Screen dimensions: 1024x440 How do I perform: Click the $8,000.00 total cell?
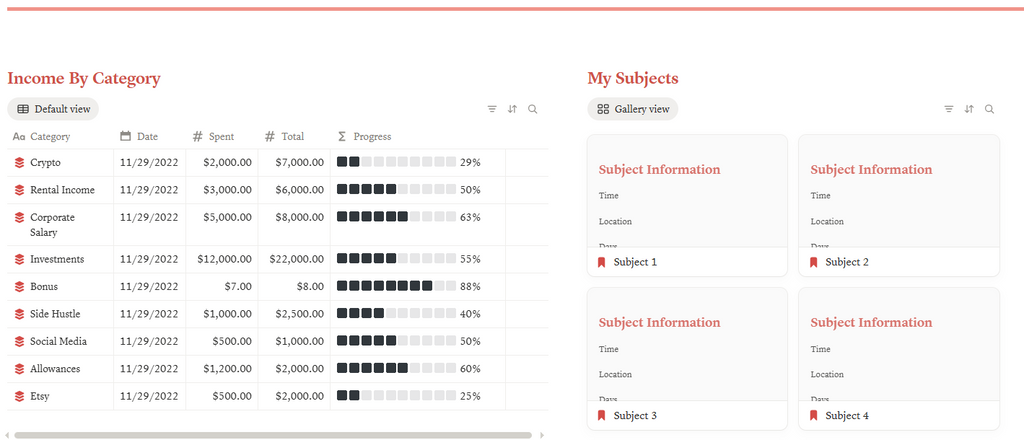(294, 225)
